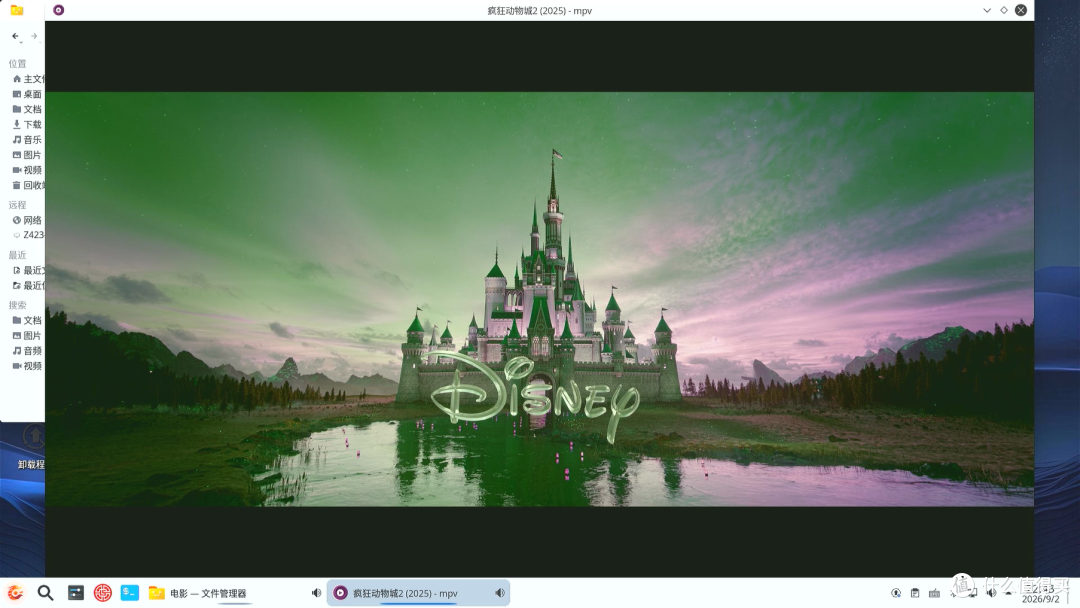Click the Disney video frame in mpv
This screenshot has height=608, width=1080.
coord(539,300)
